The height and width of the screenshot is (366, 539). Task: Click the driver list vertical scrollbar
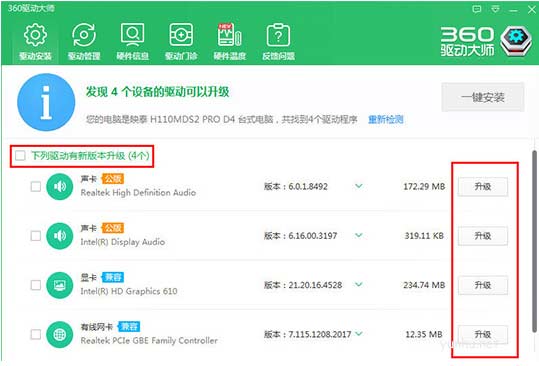point(535,241)
